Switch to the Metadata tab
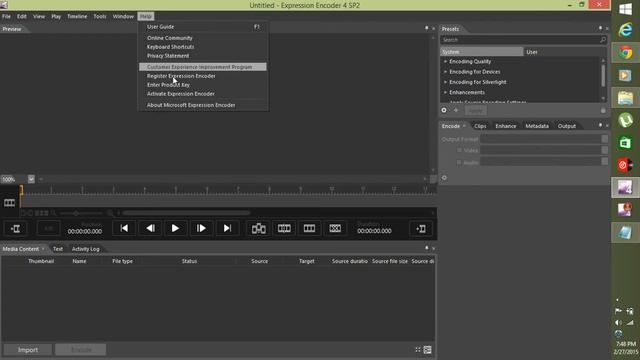Screen dimensions: 640x360 coord(537,126)
